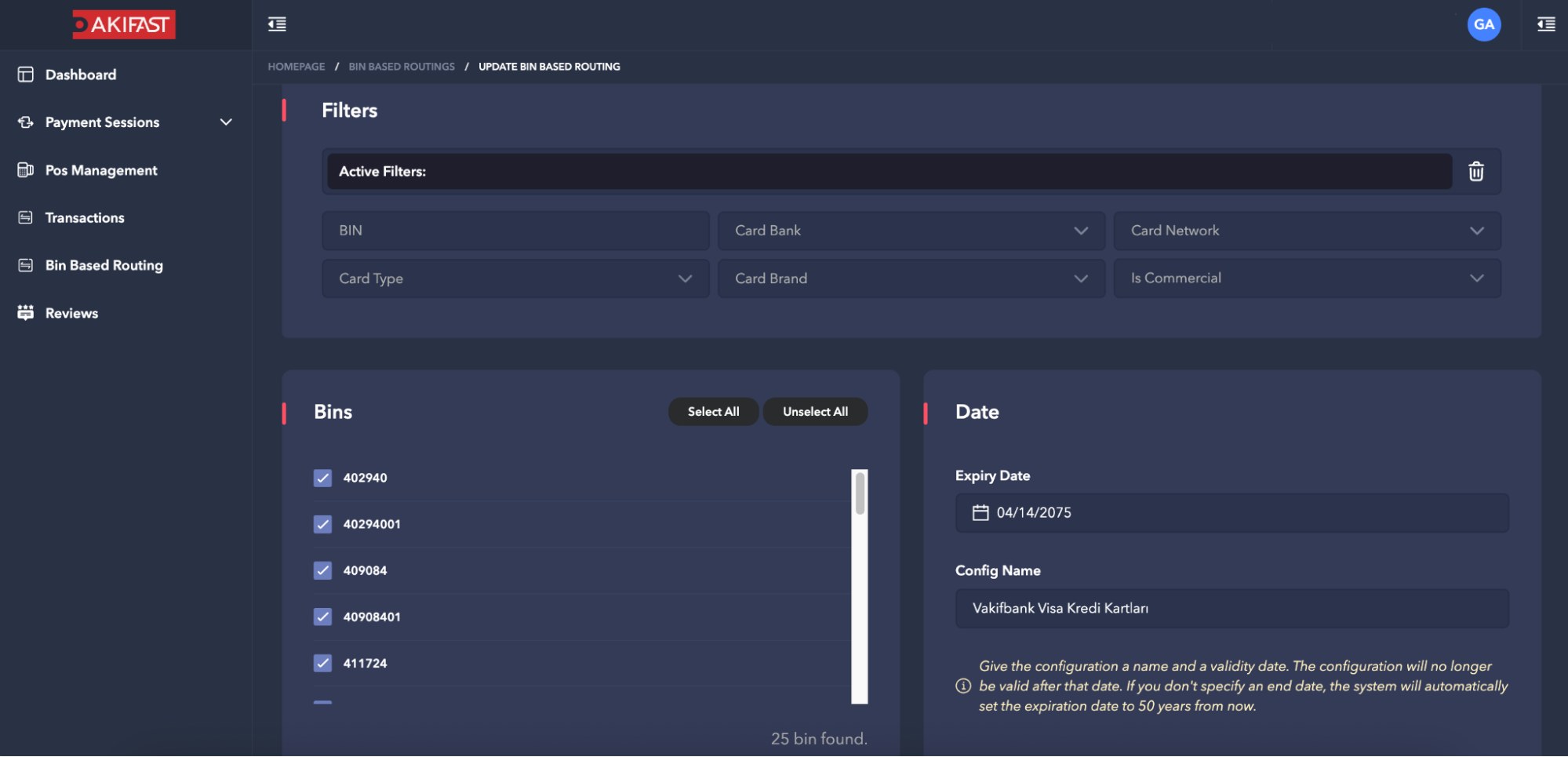Click the Pos Management icon

[x=26, y=170]
